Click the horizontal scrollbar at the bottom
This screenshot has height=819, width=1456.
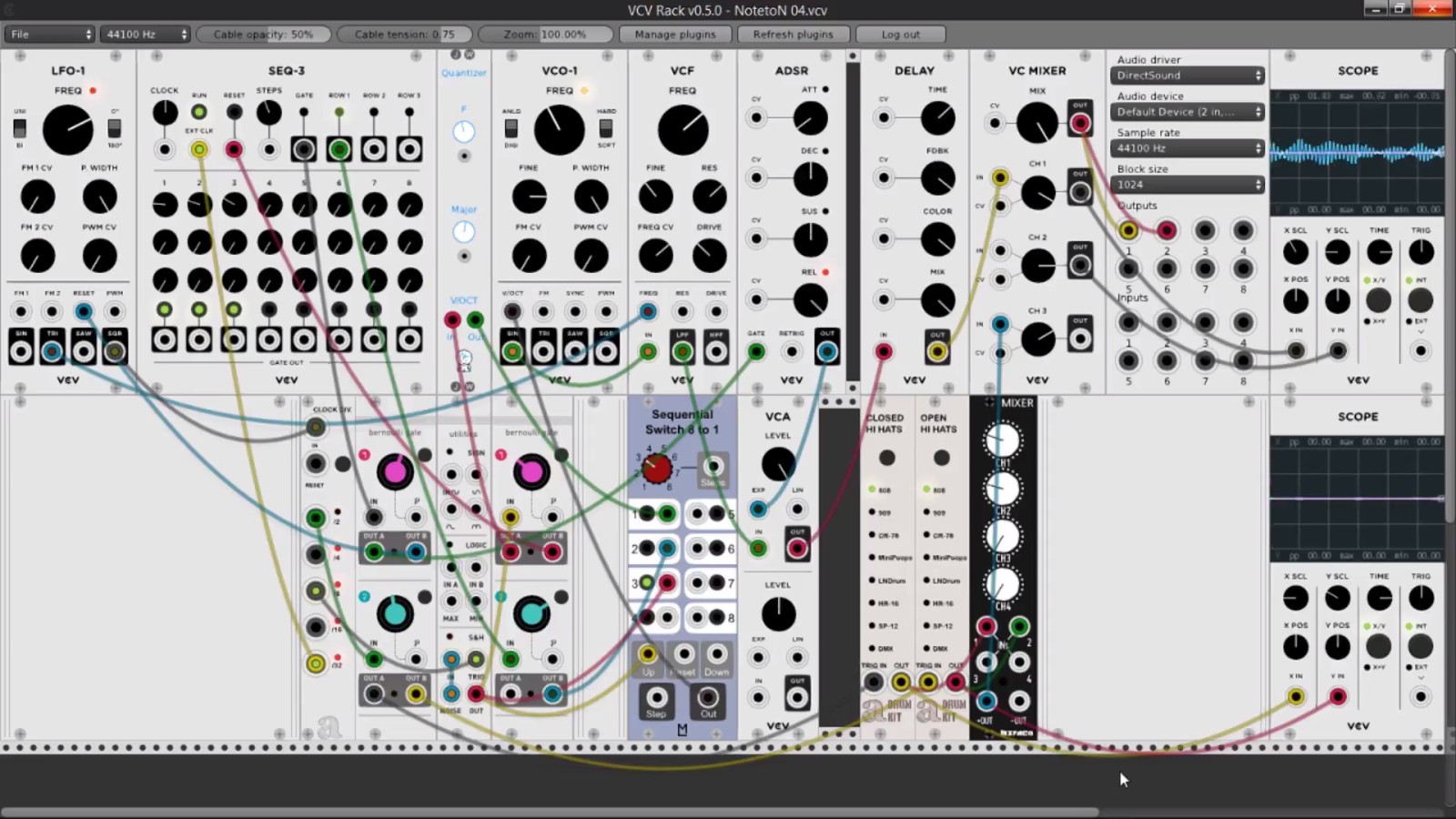[550, 812]
